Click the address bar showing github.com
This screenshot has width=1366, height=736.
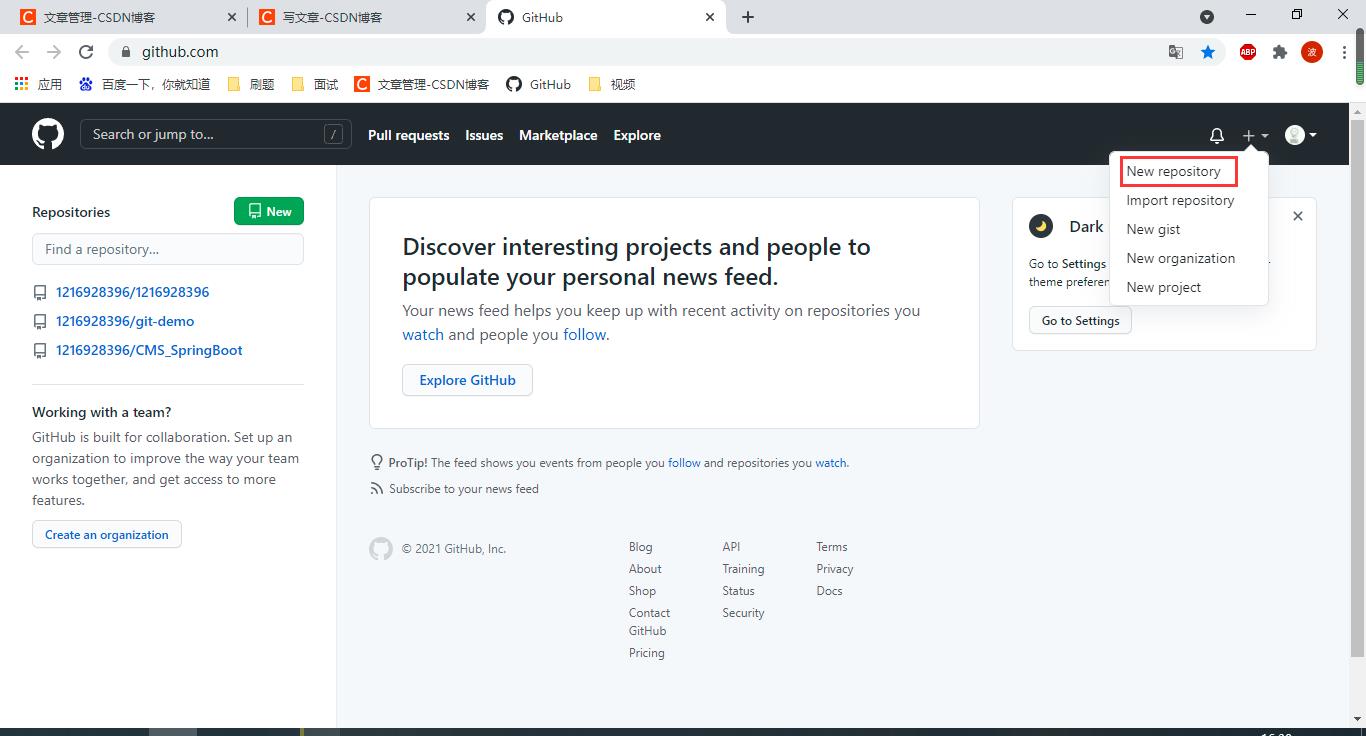pyautogui.click(x=640, y=52)
